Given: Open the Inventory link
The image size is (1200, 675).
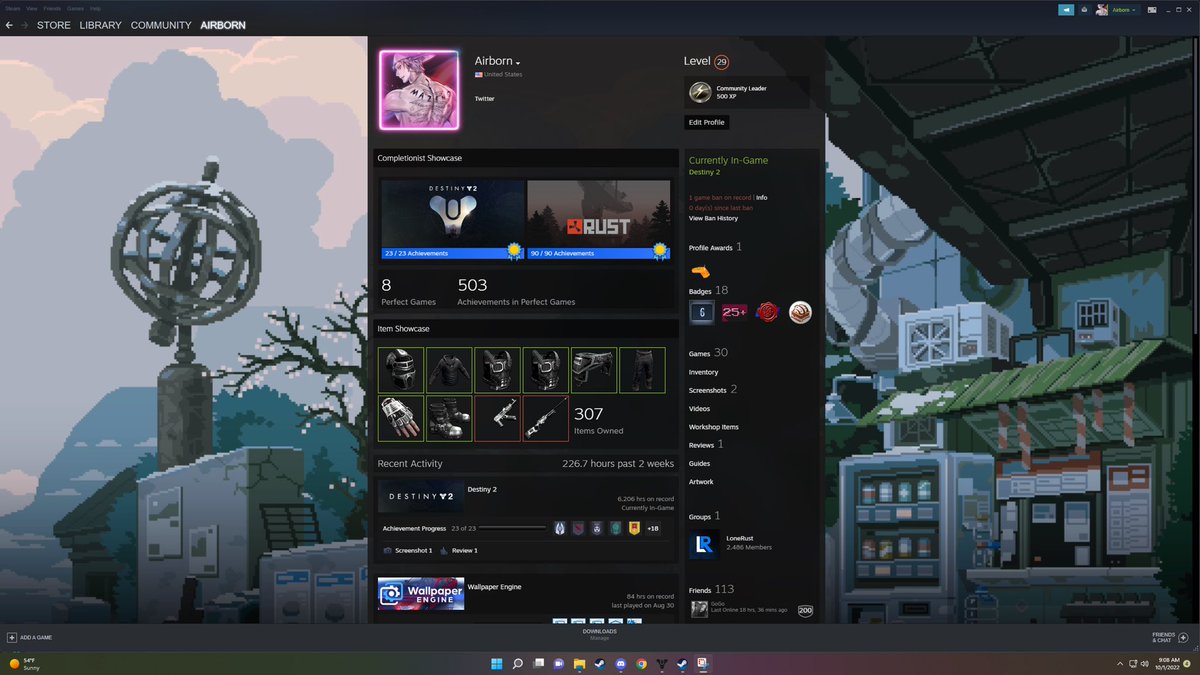Looking at the screenshot, I should click(703, 372).
